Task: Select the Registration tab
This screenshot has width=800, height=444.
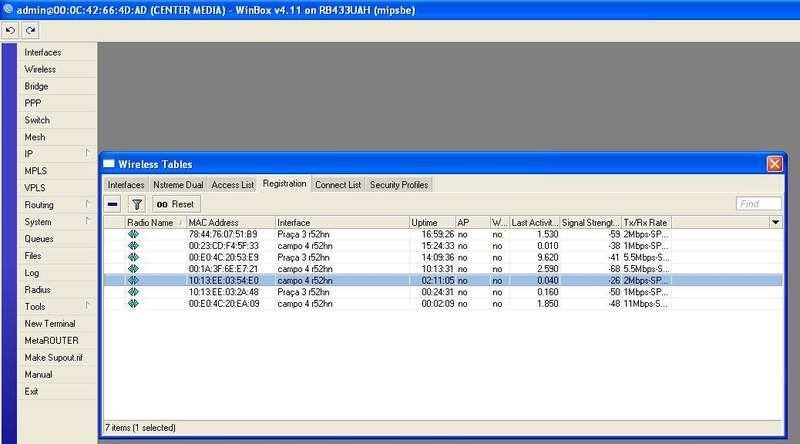Action: tap(285, 184)
